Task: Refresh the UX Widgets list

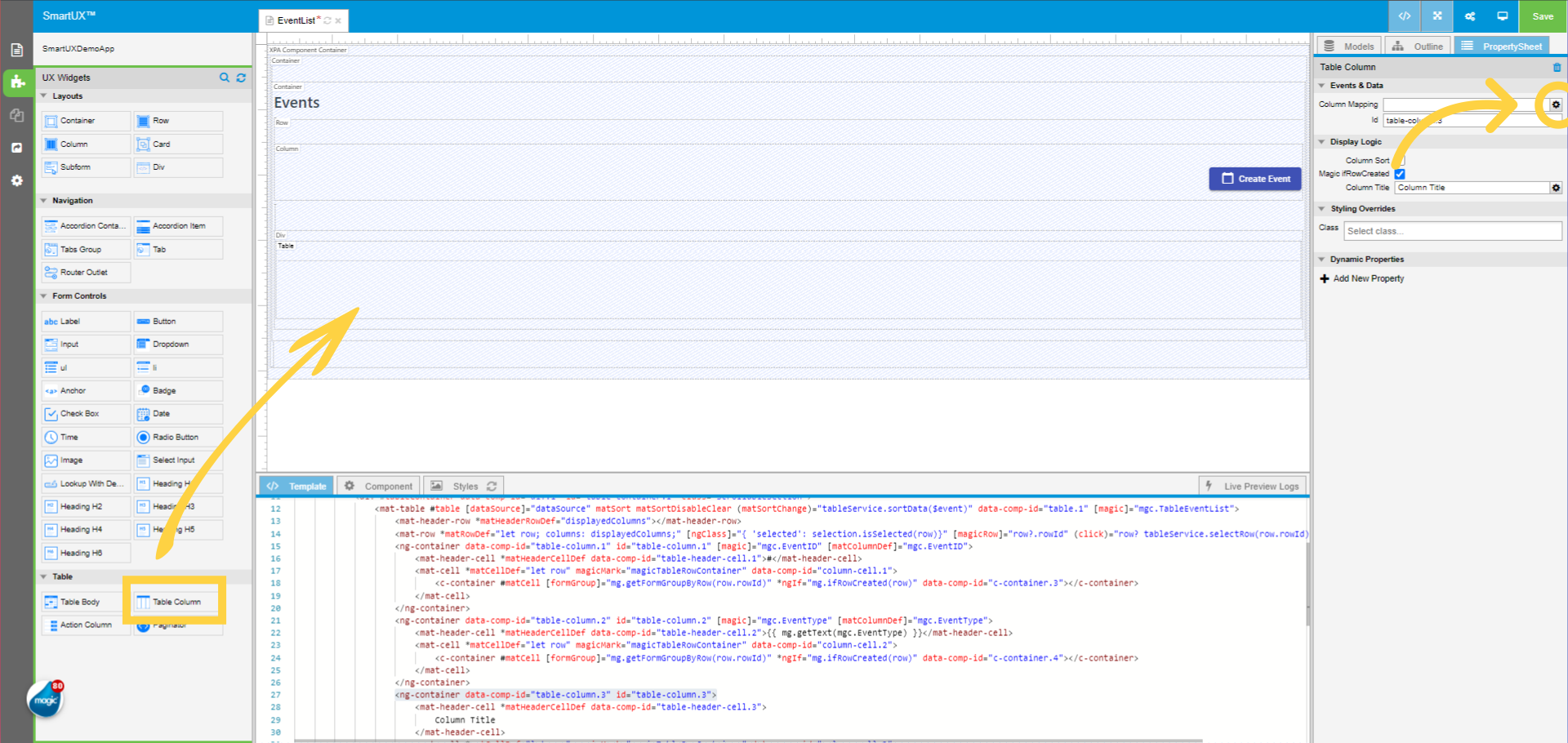Action: pyautogui.click(x=241, y=78)
